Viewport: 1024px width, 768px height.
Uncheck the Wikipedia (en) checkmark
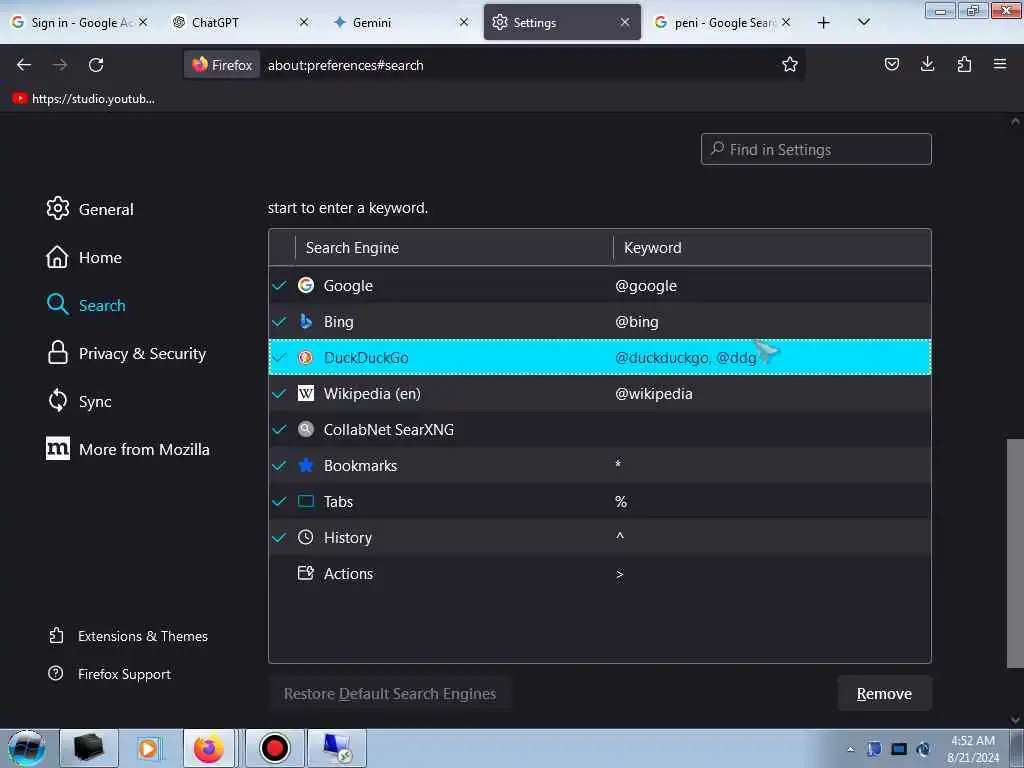(280, 393)
